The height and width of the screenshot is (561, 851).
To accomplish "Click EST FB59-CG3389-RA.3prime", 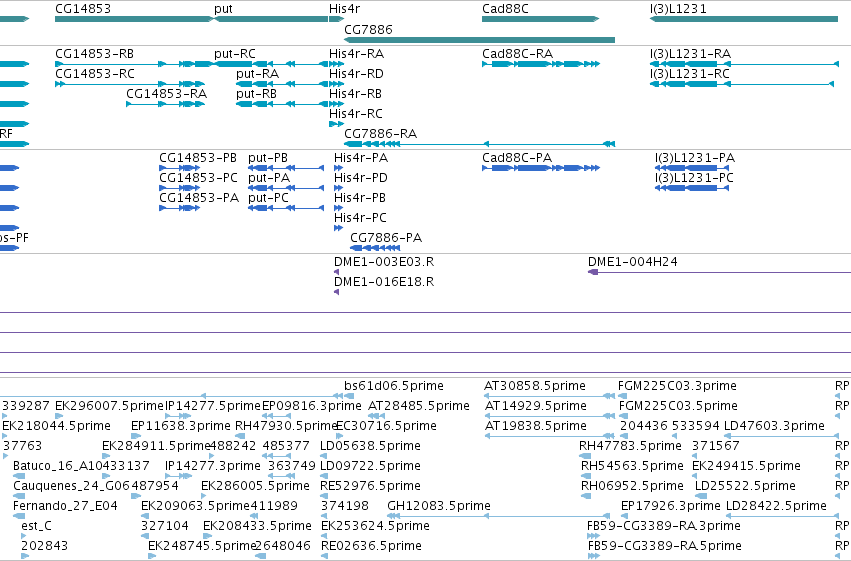I will point(593,536).
